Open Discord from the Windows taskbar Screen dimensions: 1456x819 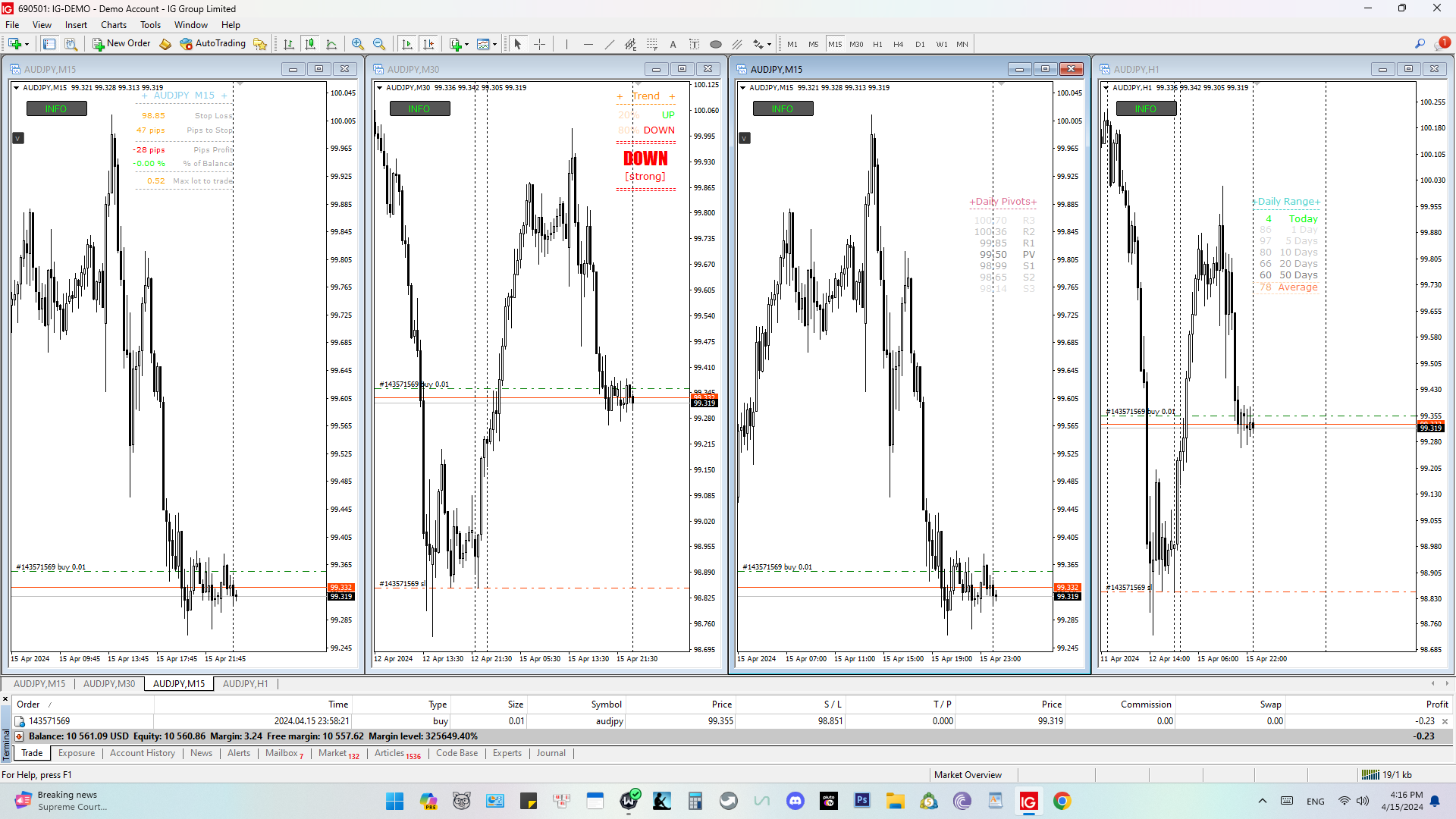tap(795, 801)
